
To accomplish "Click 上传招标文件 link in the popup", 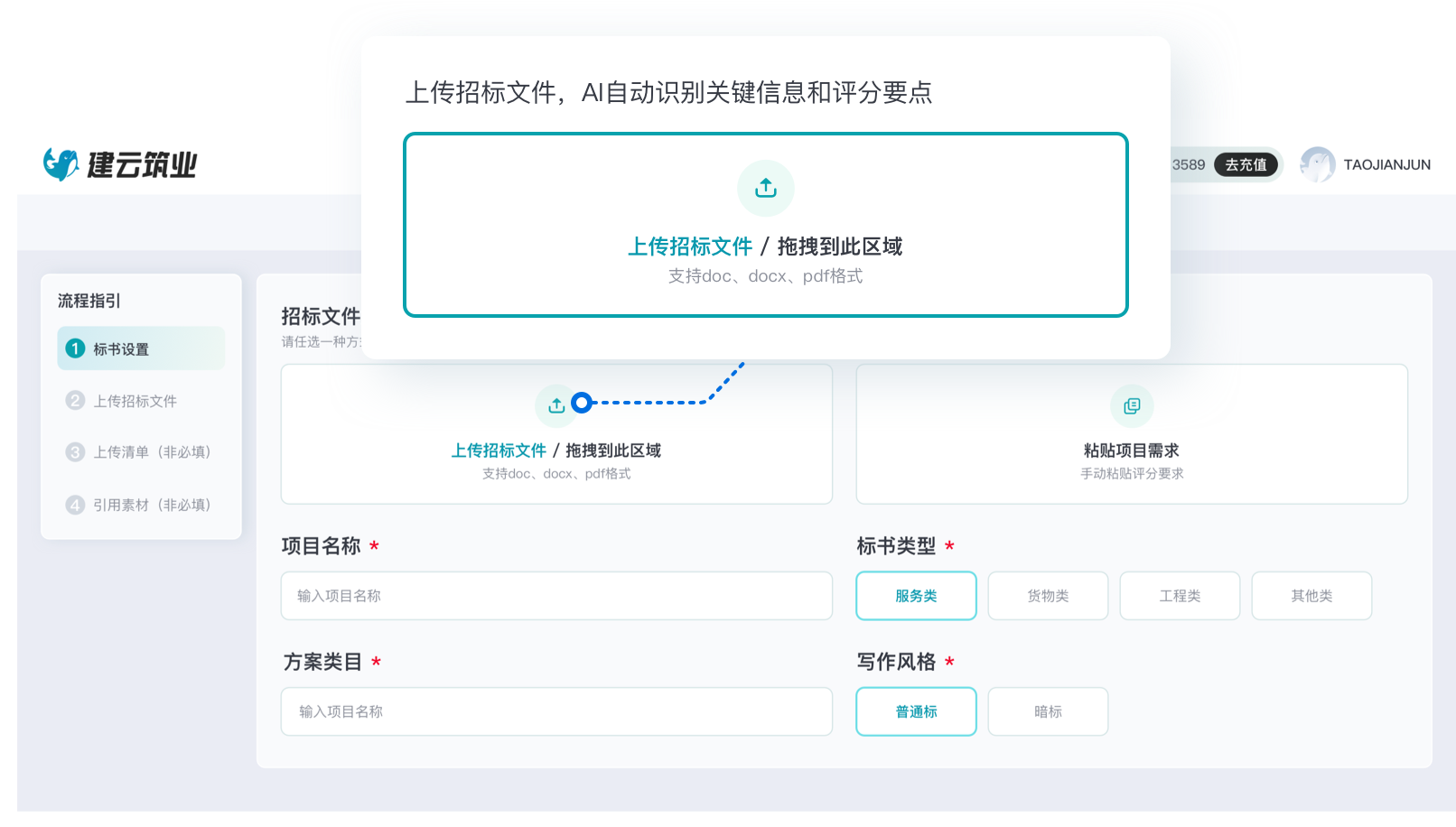I will tap(690, 246).
